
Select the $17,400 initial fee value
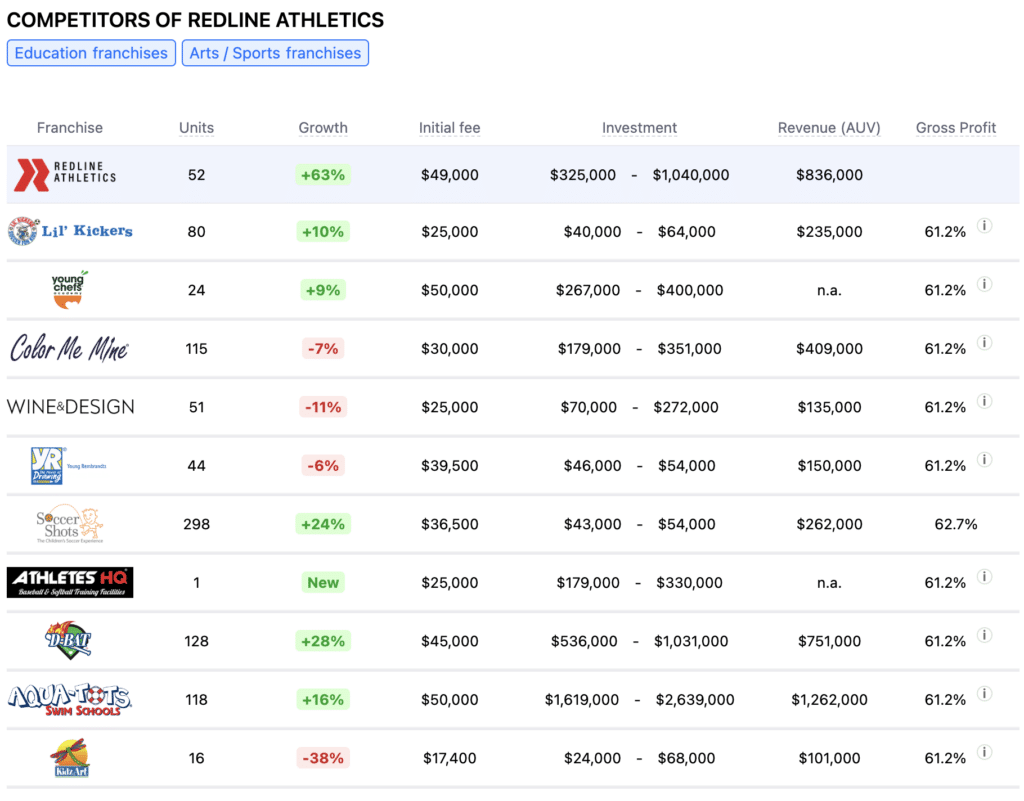[x=450, y=758]
